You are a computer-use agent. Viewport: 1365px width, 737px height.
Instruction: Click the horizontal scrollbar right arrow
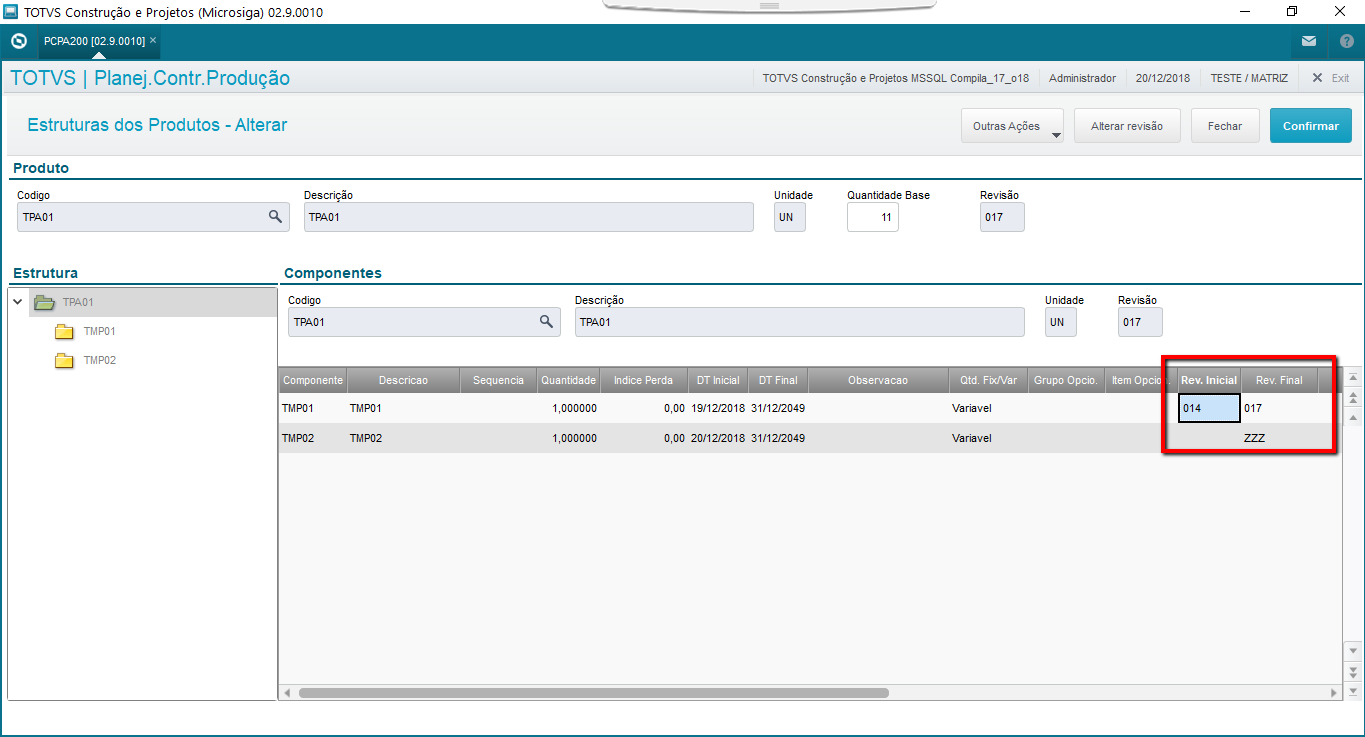1334,692
